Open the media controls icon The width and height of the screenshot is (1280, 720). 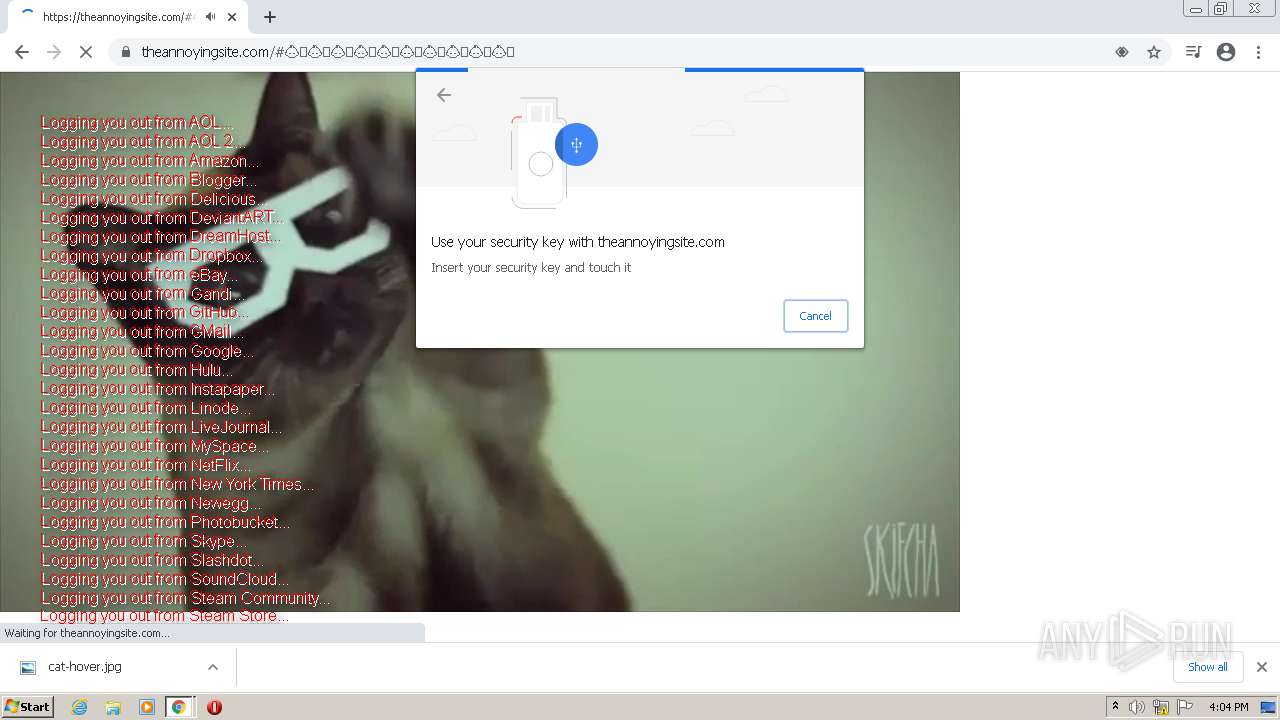tap(1193, 52)
